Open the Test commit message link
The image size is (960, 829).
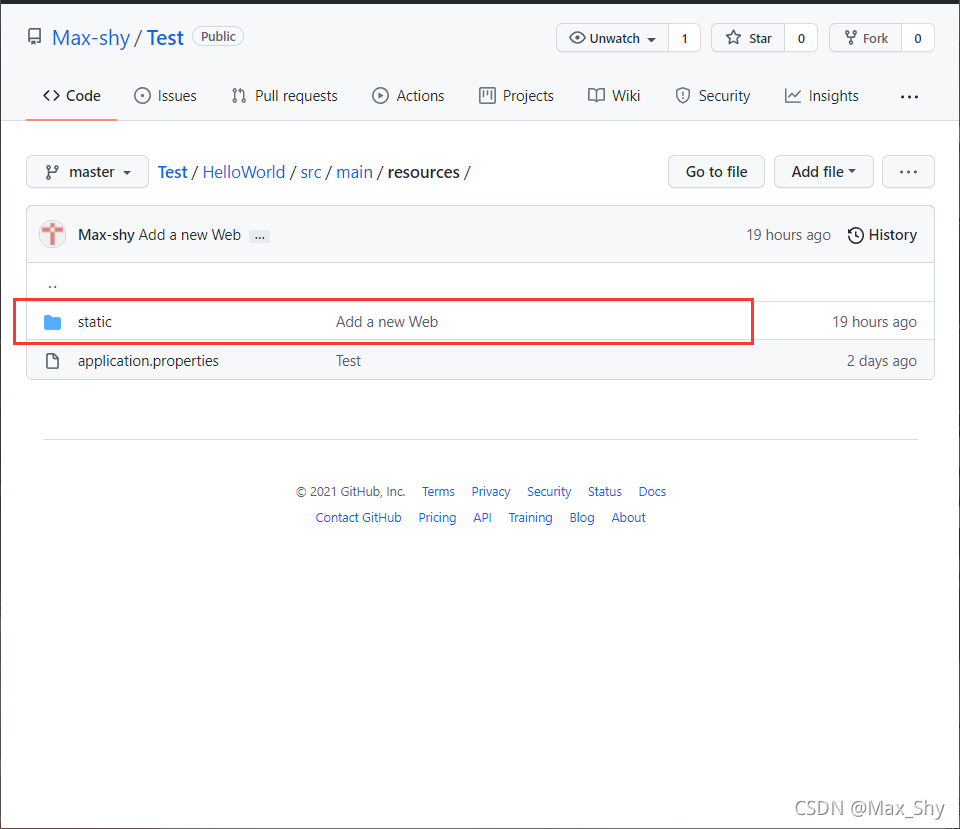coord(348,361)
